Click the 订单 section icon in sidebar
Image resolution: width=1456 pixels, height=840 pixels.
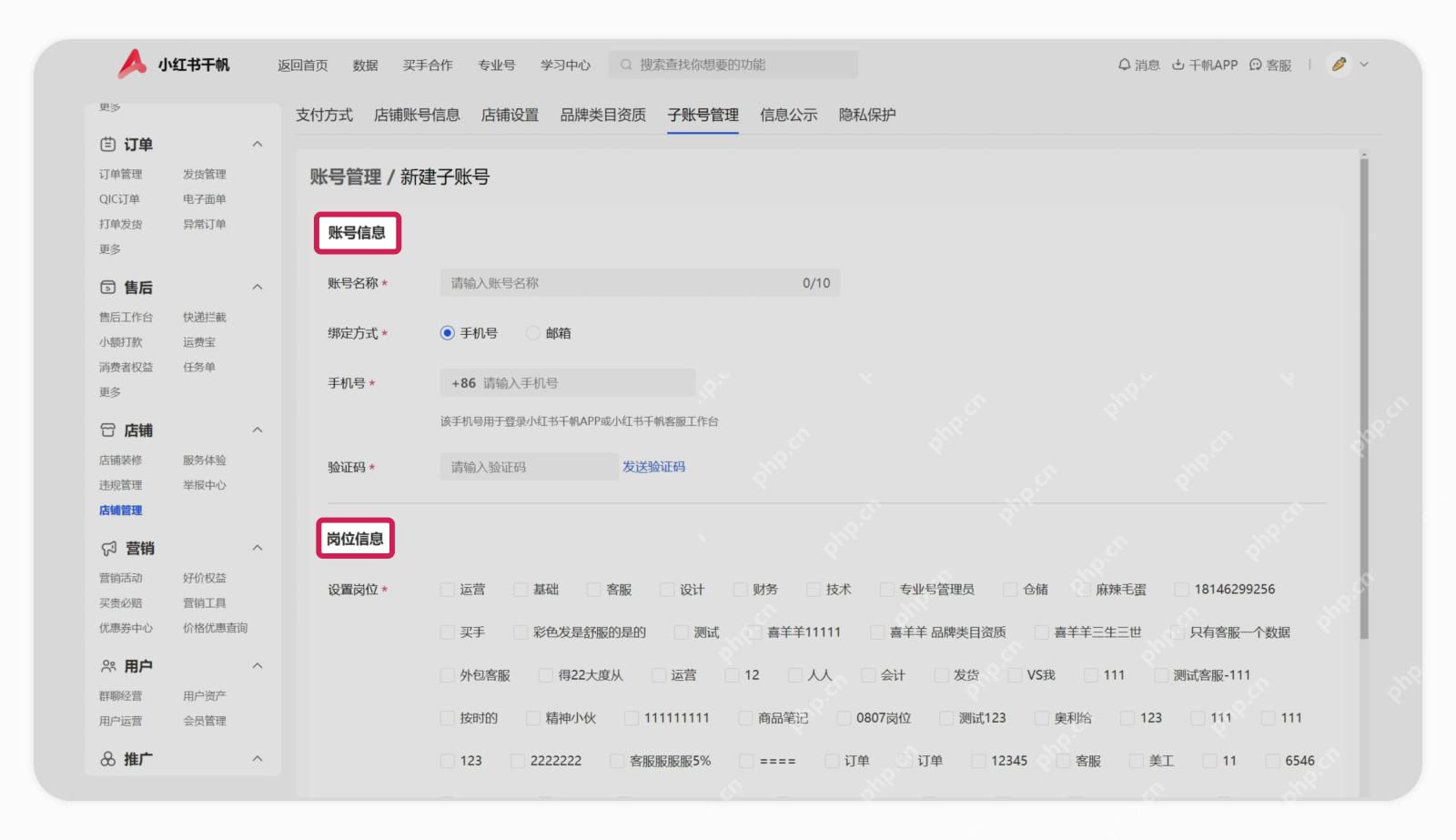107,145
